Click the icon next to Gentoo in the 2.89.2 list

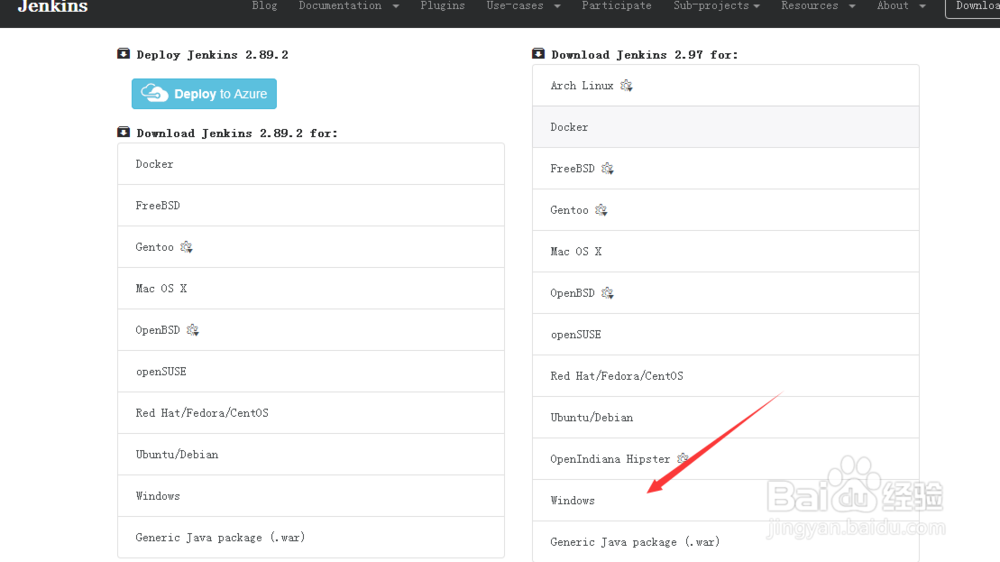pyautogui.click(x=186, y=247)
